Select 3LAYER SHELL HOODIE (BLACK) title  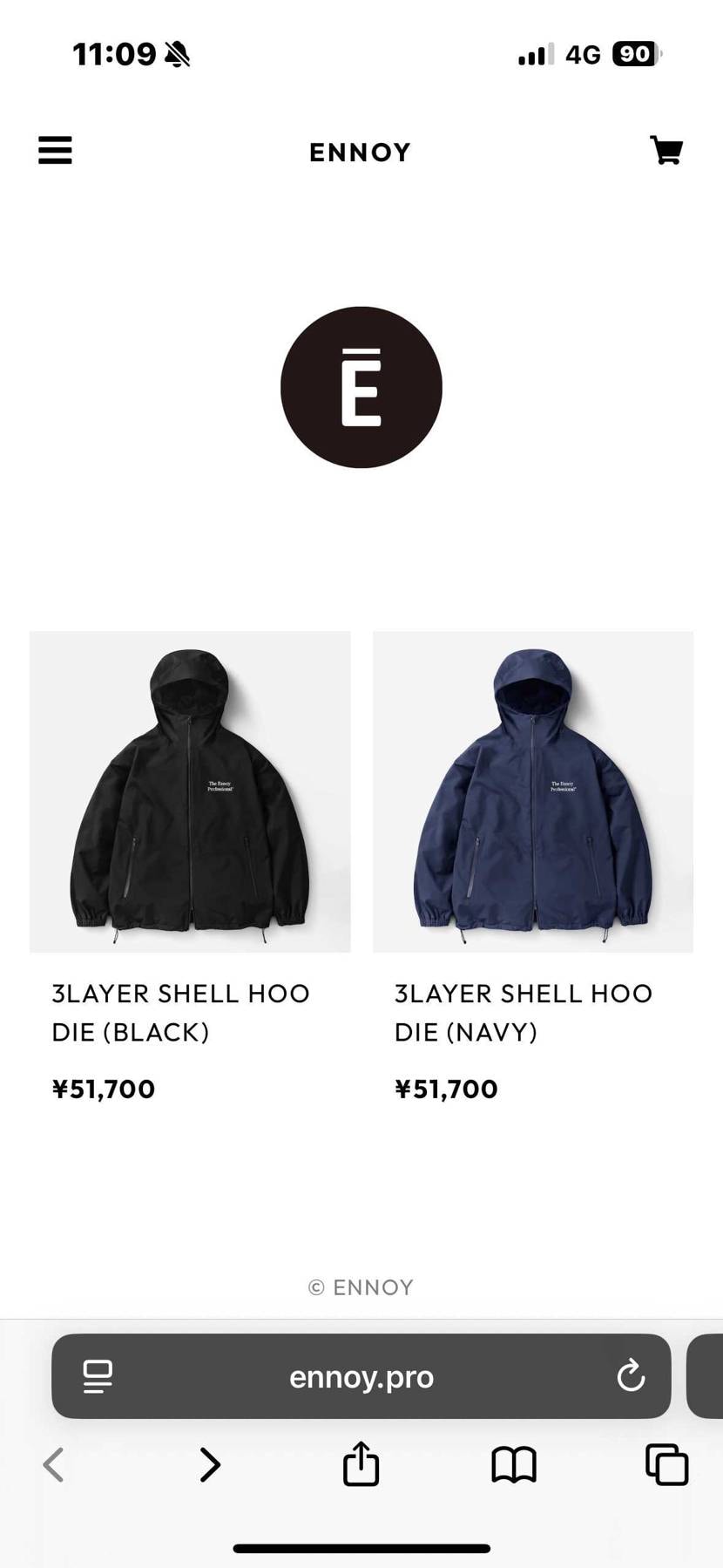181,1013
